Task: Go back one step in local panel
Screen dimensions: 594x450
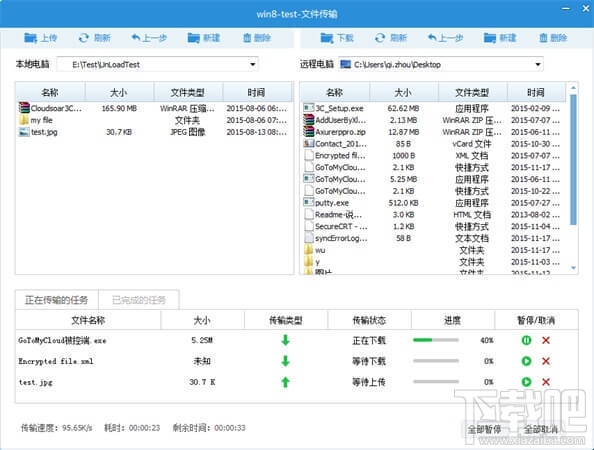Action: point(149,38)
